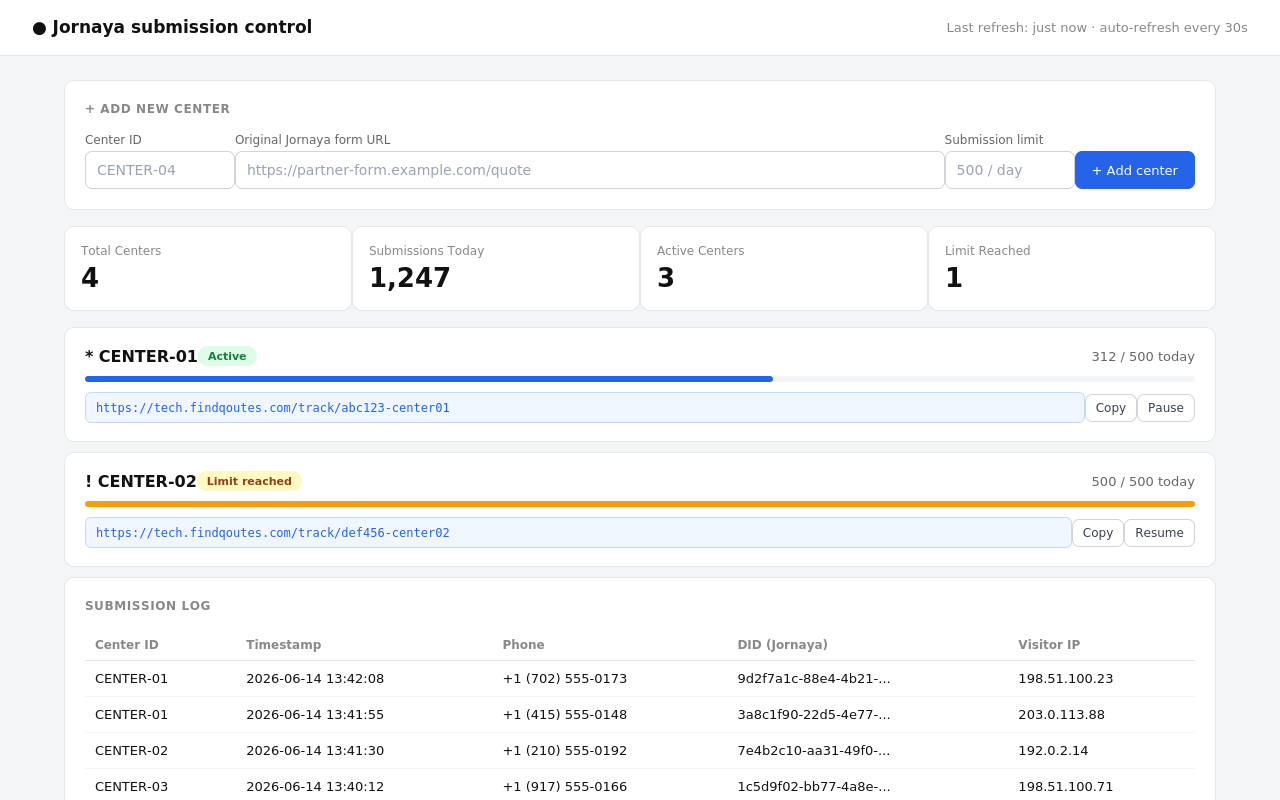Click the Visitor IP column header
This screenshot has width=1280, height=800.
(1049, 645)
